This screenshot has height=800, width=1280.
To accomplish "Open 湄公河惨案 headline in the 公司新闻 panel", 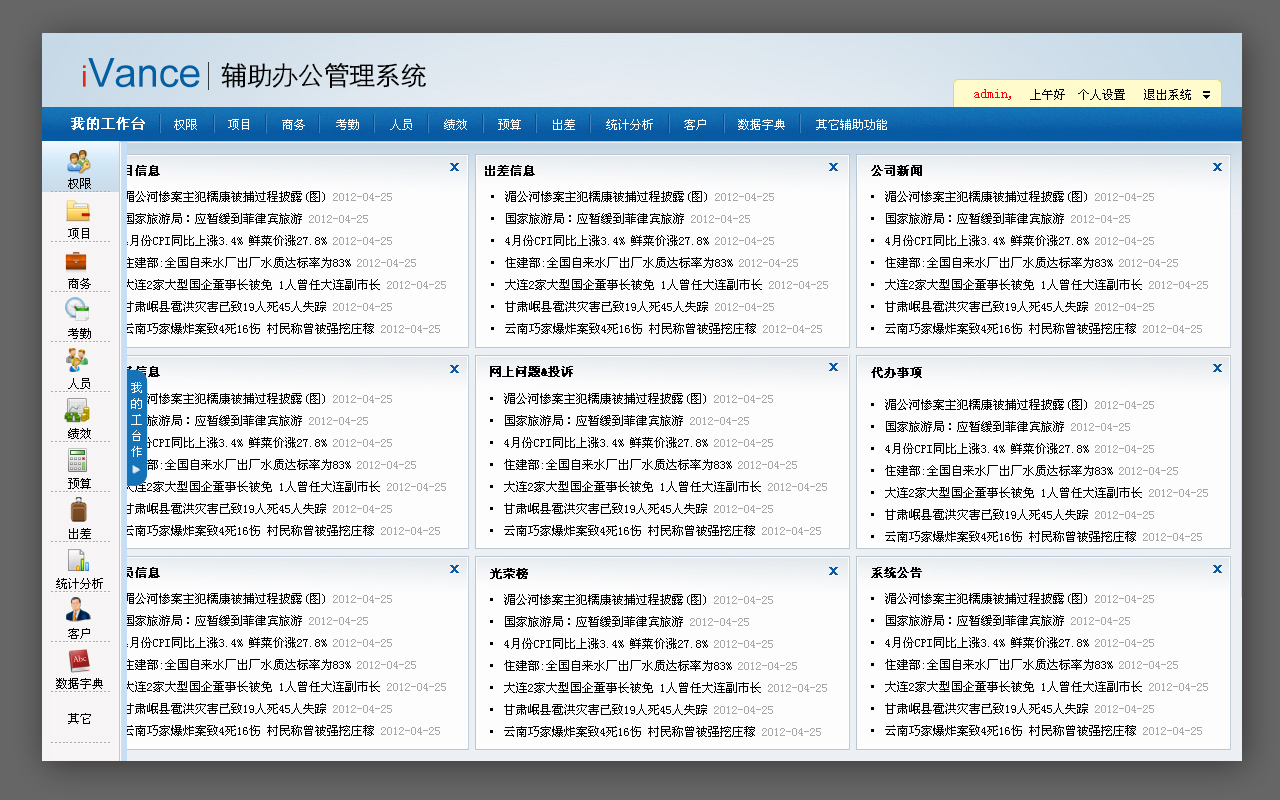I will 986,197.
